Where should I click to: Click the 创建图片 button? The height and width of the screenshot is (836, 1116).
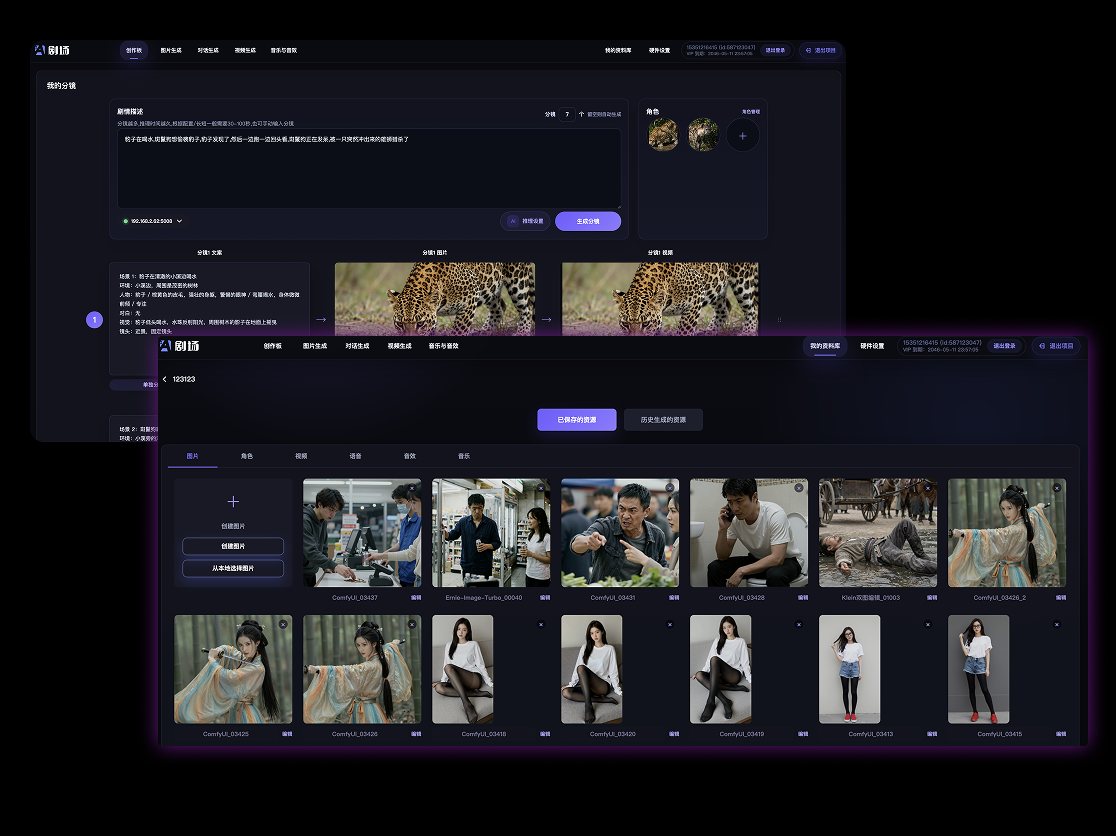click(x=233, y=546)
